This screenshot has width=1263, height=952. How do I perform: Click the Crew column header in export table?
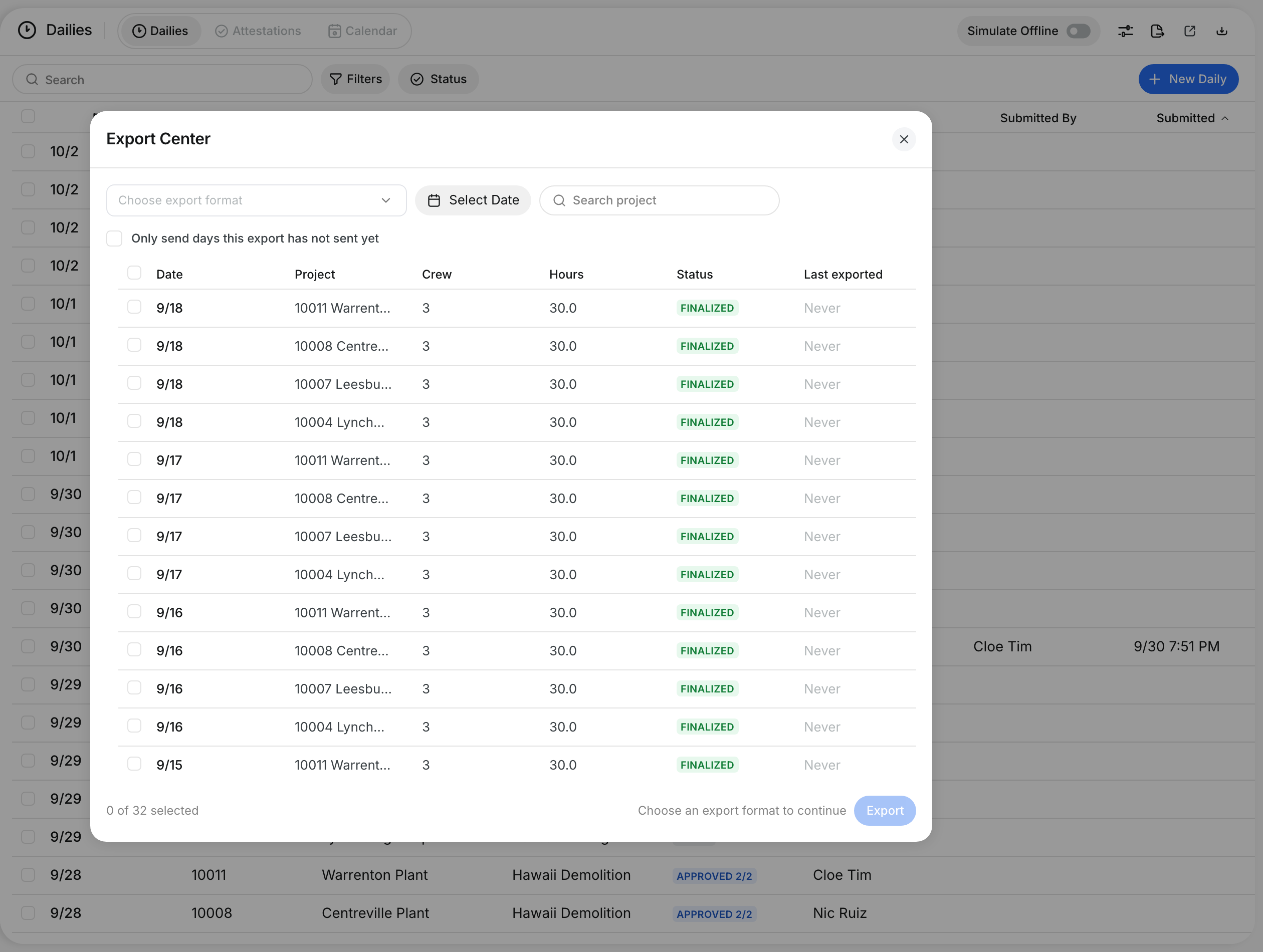(436, 275)
